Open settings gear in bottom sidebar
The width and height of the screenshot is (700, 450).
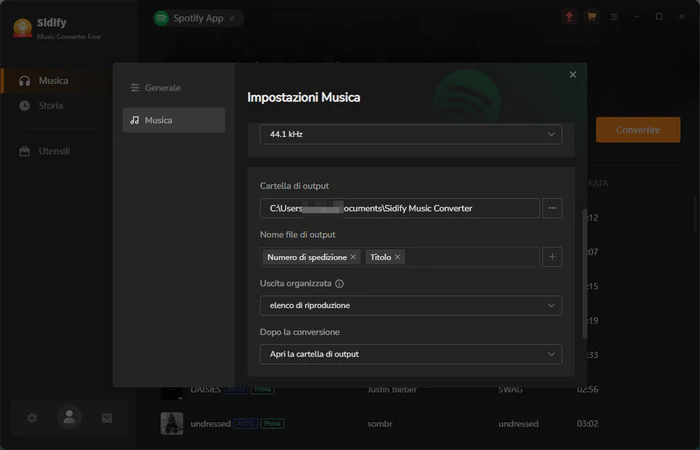click(x=32, y=418)
